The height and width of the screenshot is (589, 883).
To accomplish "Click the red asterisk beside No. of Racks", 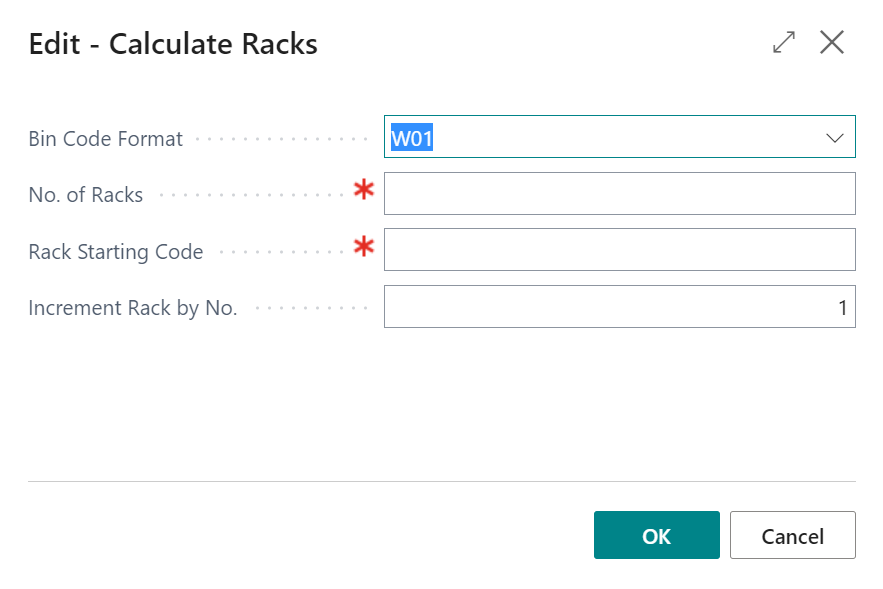I will [364, 189].
